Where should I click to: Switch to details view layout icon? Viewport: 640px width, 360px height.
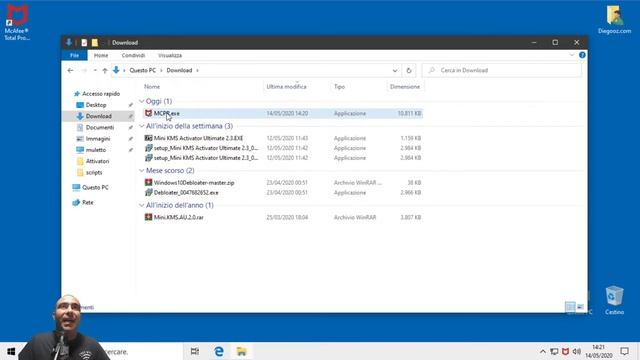[x=570, y=307]
